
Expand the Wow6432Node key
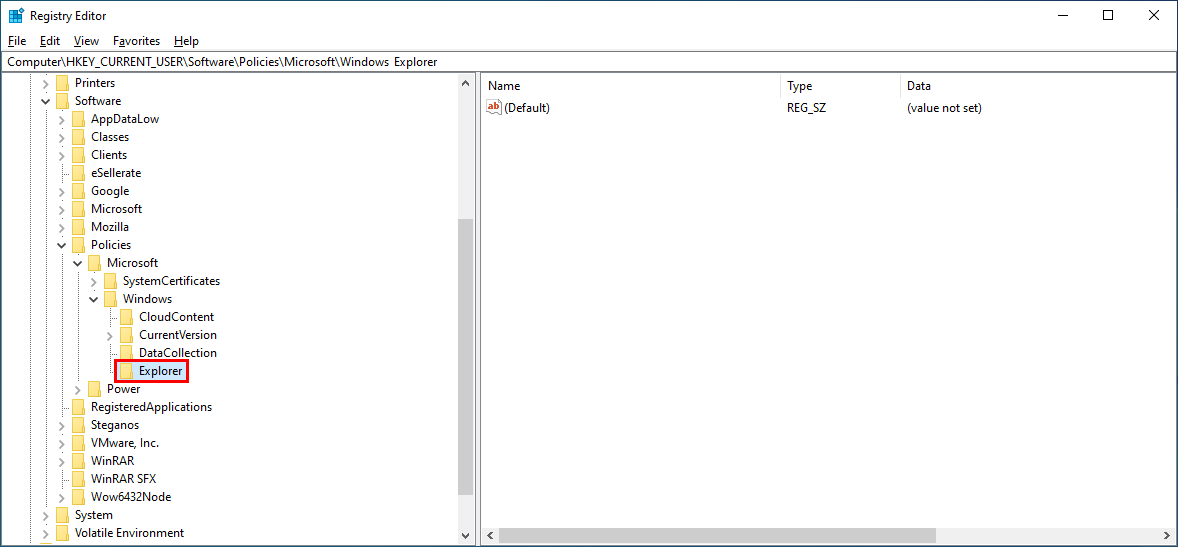point(62,497)
